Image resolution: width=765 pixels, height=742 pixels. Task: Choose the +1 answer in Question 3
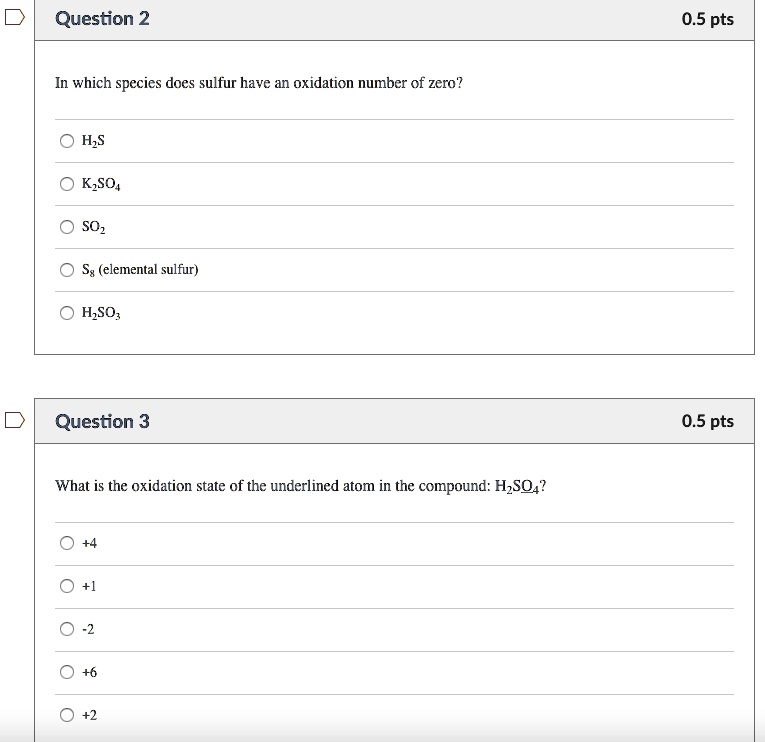coord(67,586)
